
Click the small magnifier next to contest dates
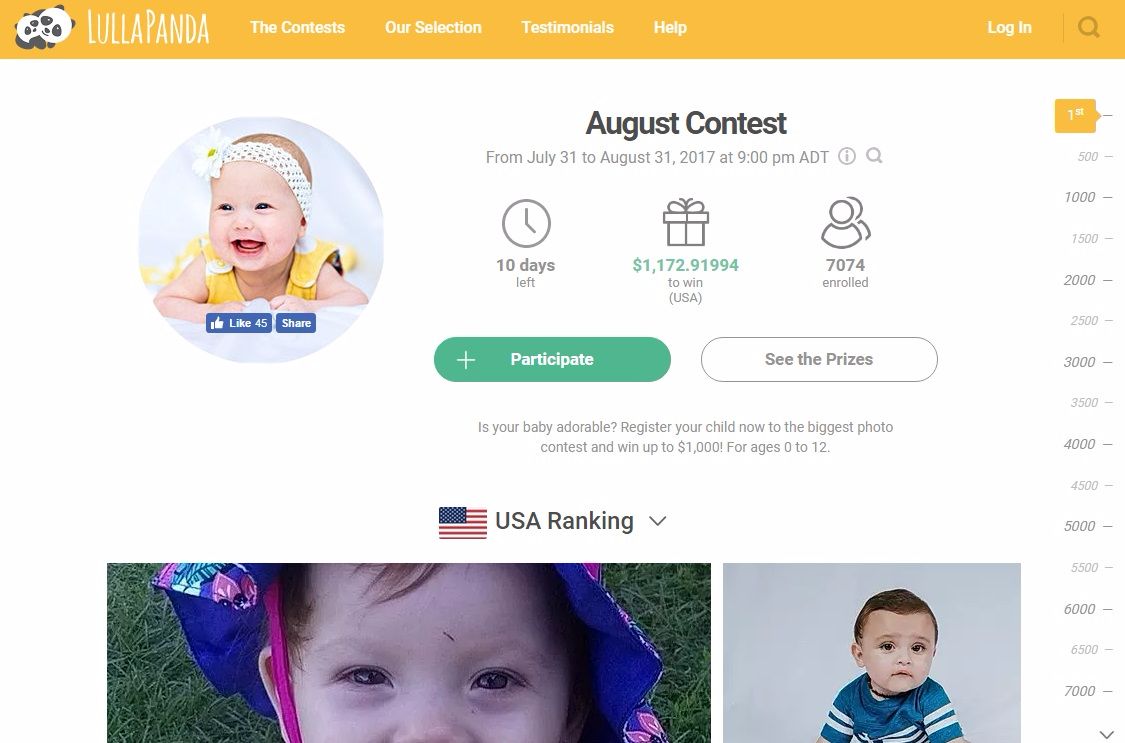tap(874, 155)
